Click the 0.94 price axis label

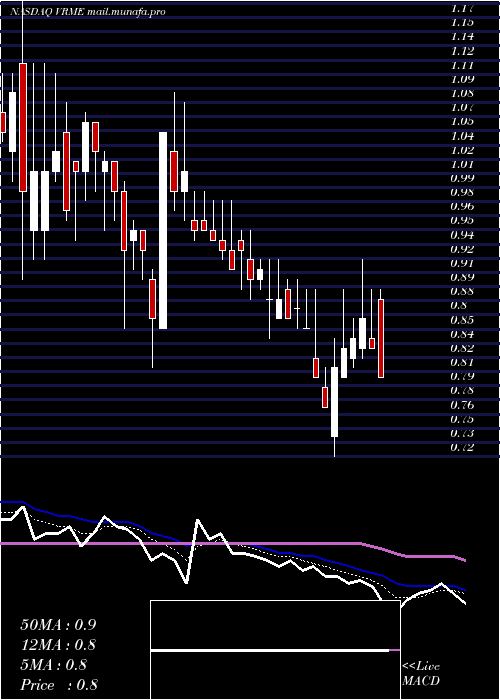[x=462, y=235]
